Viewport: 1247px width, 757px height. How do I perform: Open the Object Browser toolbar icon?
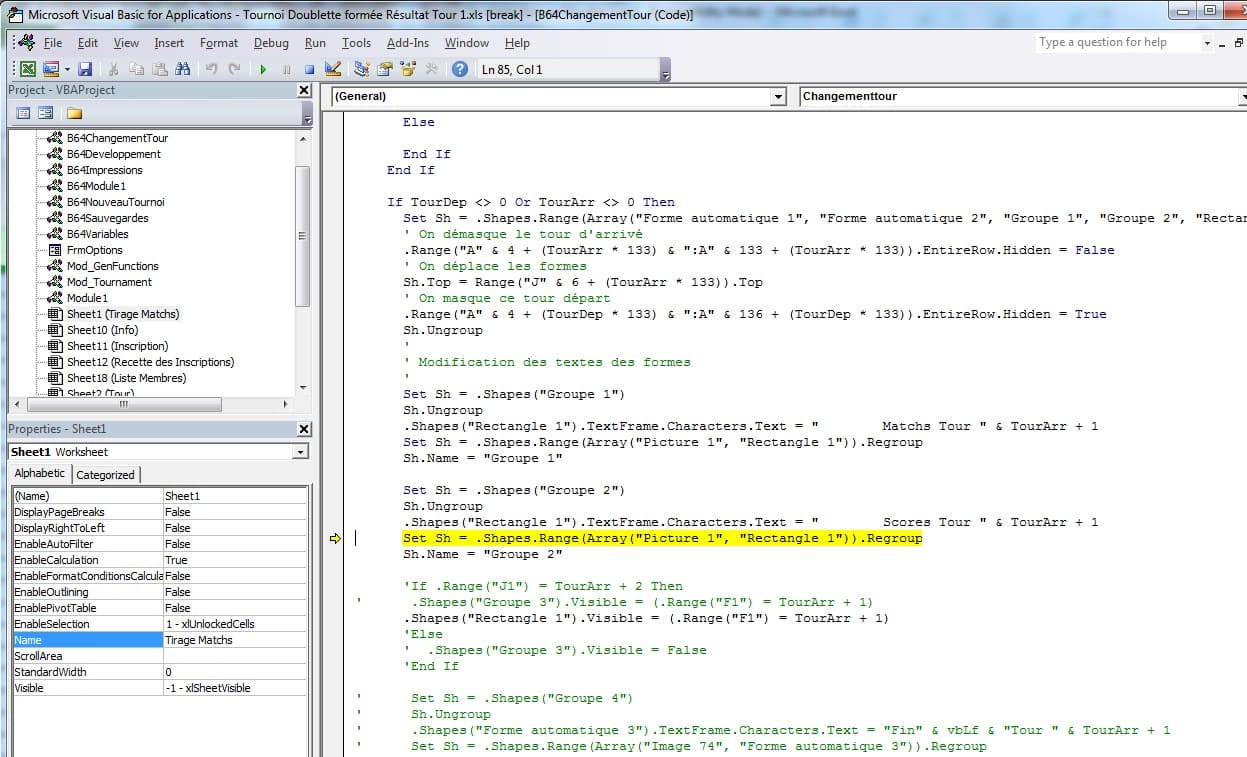[408, 69]
